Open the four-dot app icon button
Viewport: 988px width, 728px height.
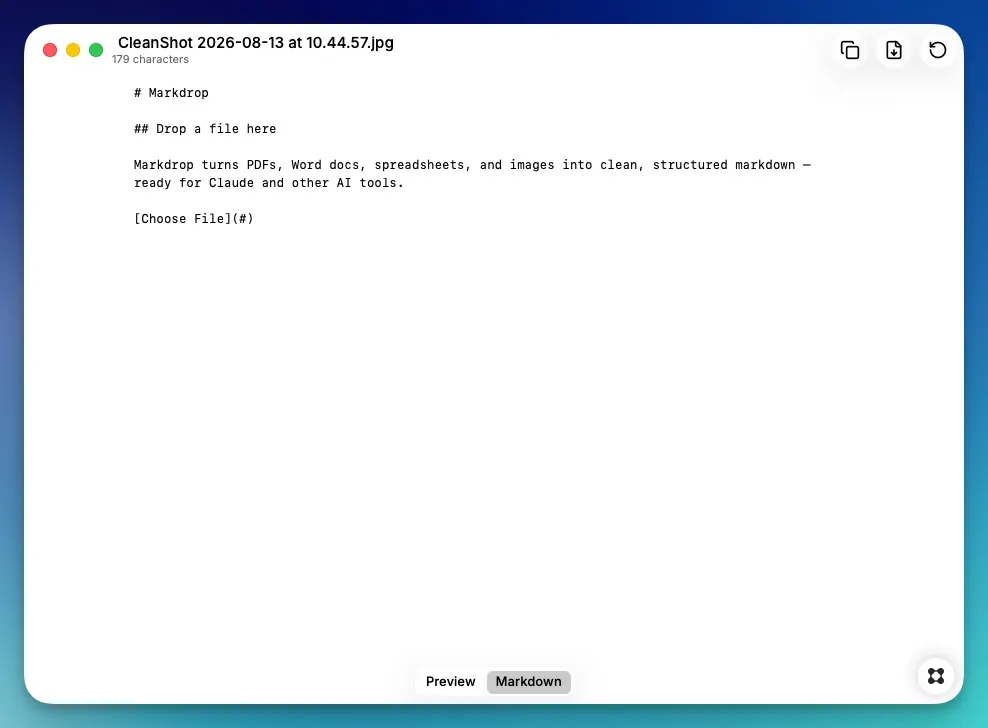(936, 676)
